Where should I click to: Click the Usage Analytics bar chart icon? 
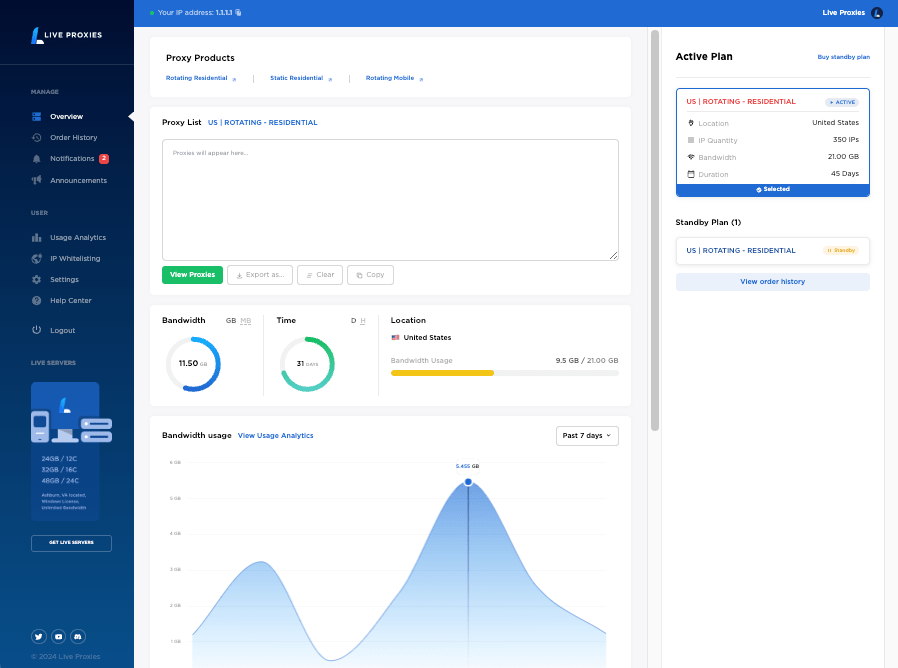pos(37,238)
